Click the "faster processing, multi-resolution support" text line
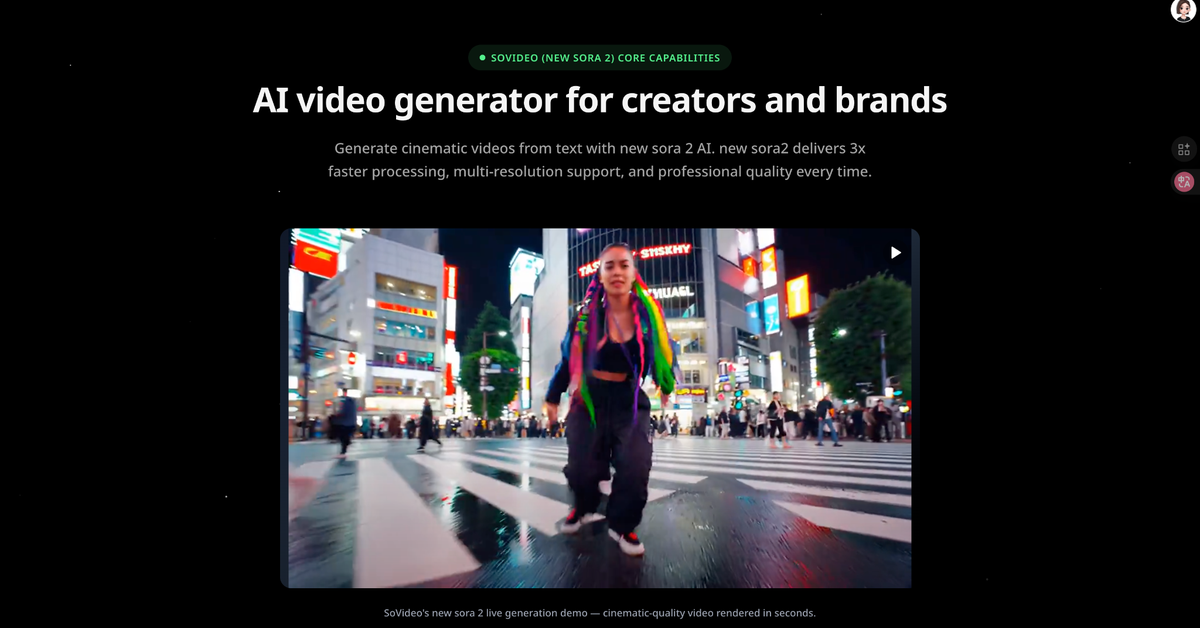The width and height of the screenshot is (1200, 628). 600,172
